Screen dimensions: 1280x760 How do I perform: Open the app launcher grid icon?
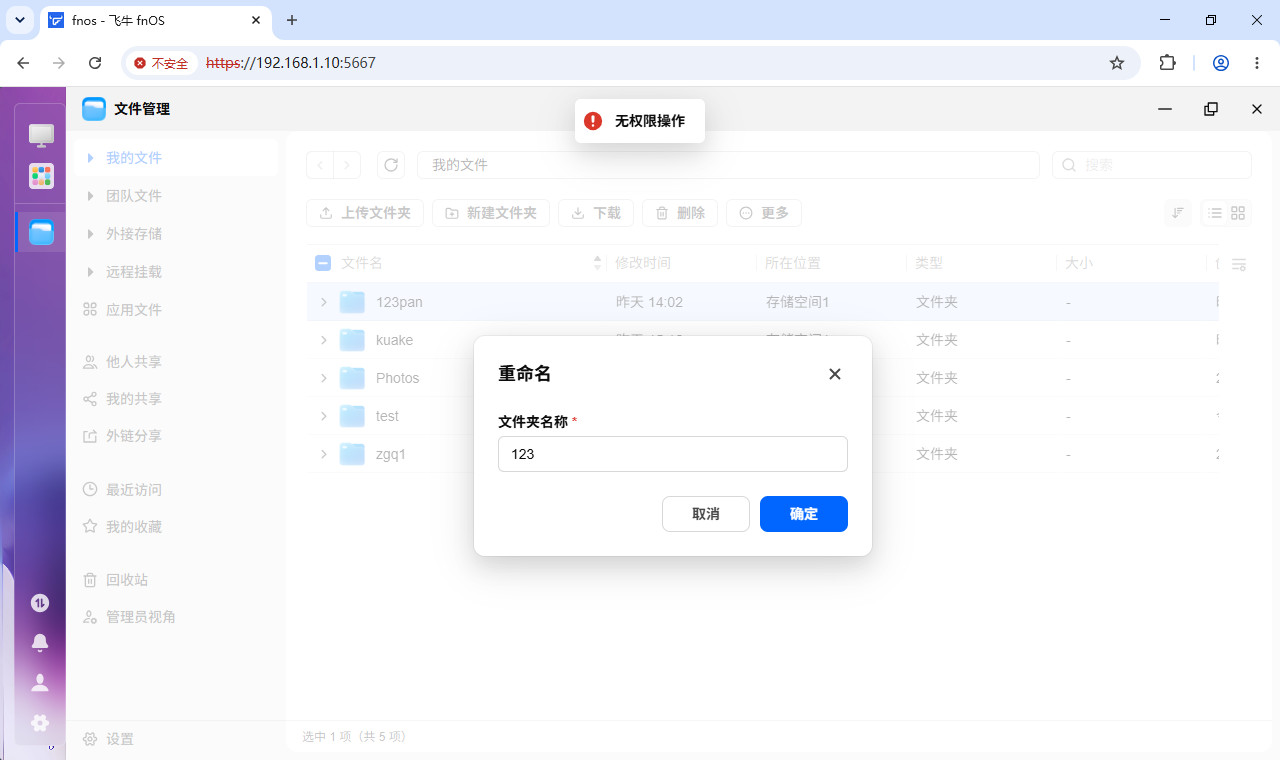click(x=41, y=176)
